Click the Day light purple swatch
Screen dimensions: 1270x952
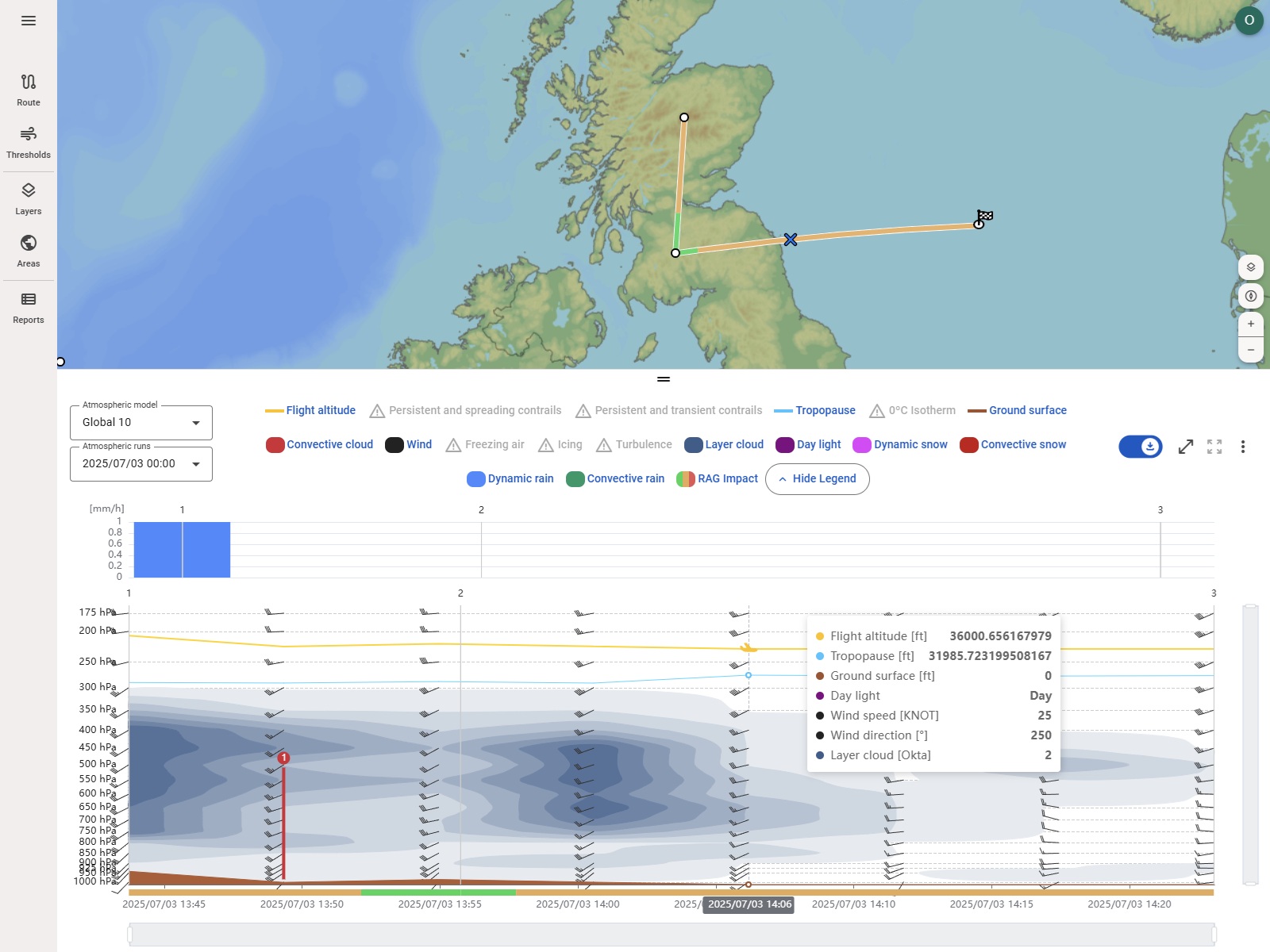point(784,445)
